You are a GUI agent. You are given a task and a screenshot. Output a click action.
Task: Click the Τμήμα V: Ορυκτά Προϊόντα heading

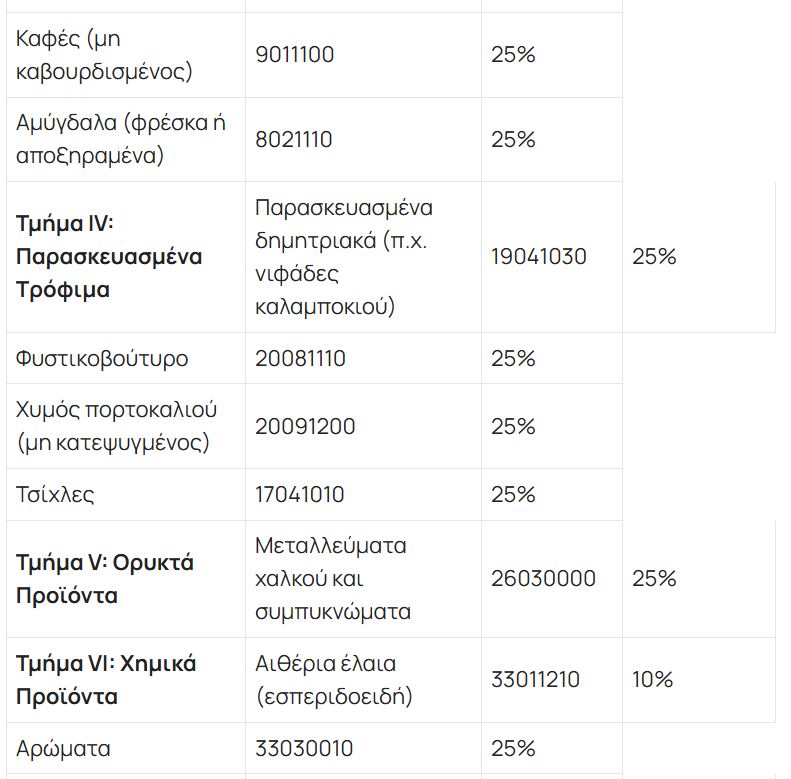pos(105,579)
